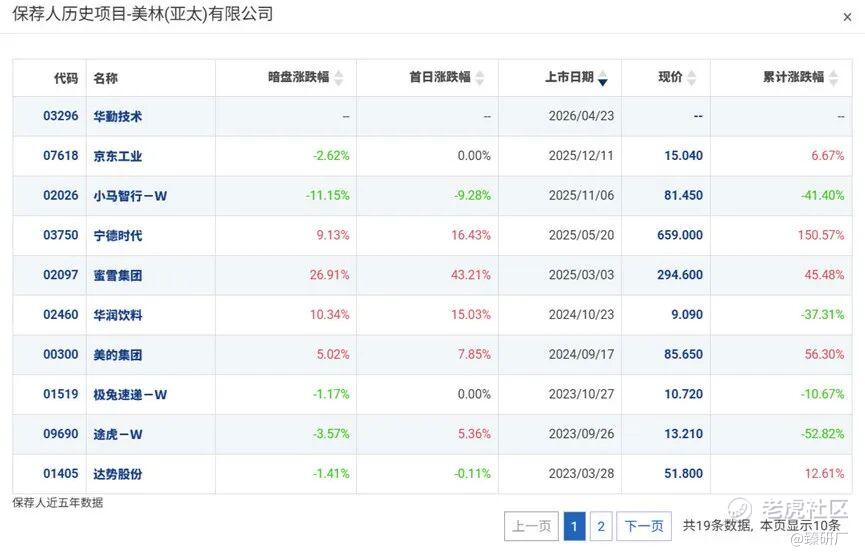
Task: Open stock 京东工业
Action: point(118,156)
